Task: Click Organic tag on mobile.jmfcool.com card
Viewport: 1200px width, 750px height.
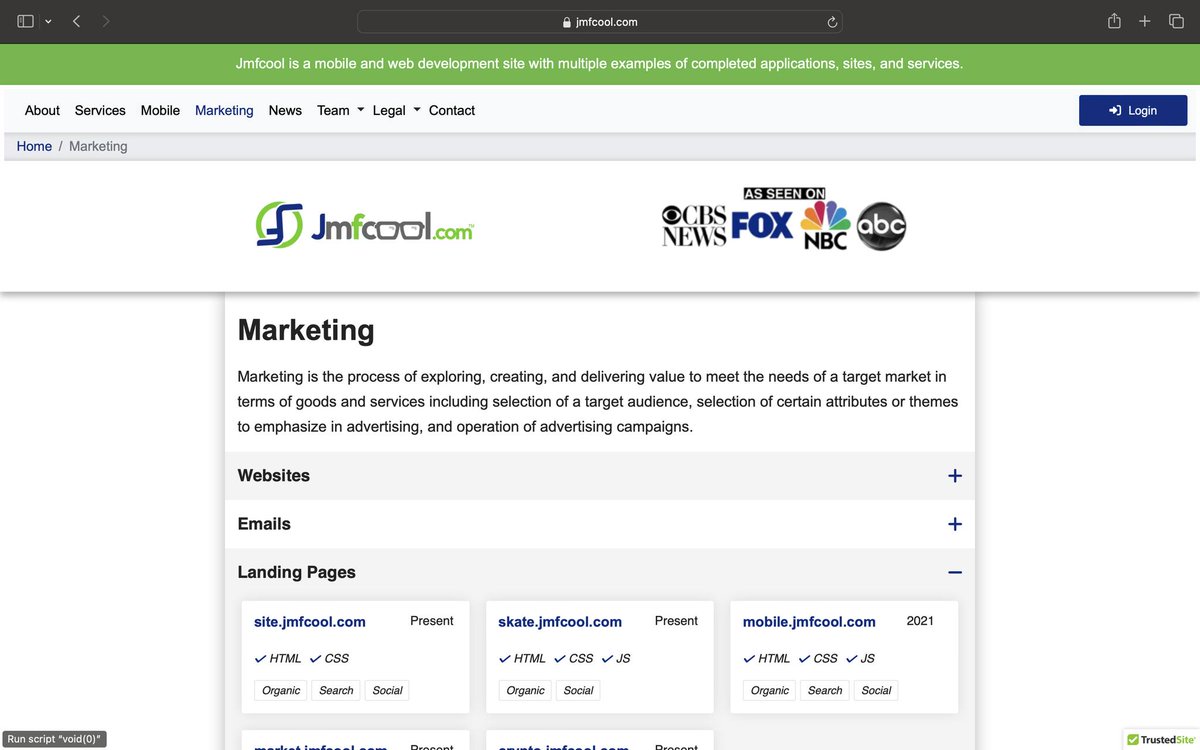Action: pos(770,690)
